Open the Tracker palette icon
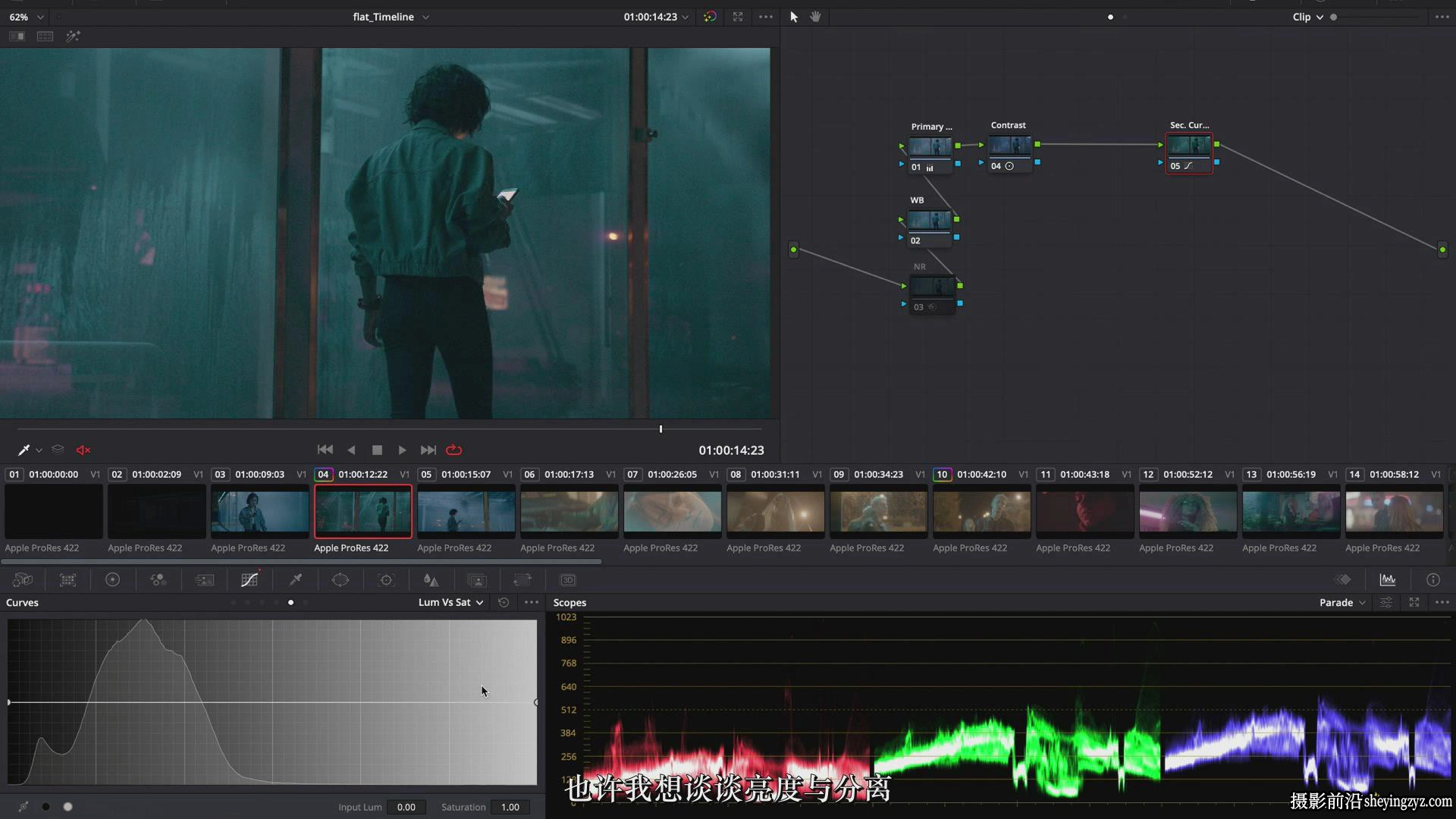The image size is (1456, 819). tap(386, 580)
